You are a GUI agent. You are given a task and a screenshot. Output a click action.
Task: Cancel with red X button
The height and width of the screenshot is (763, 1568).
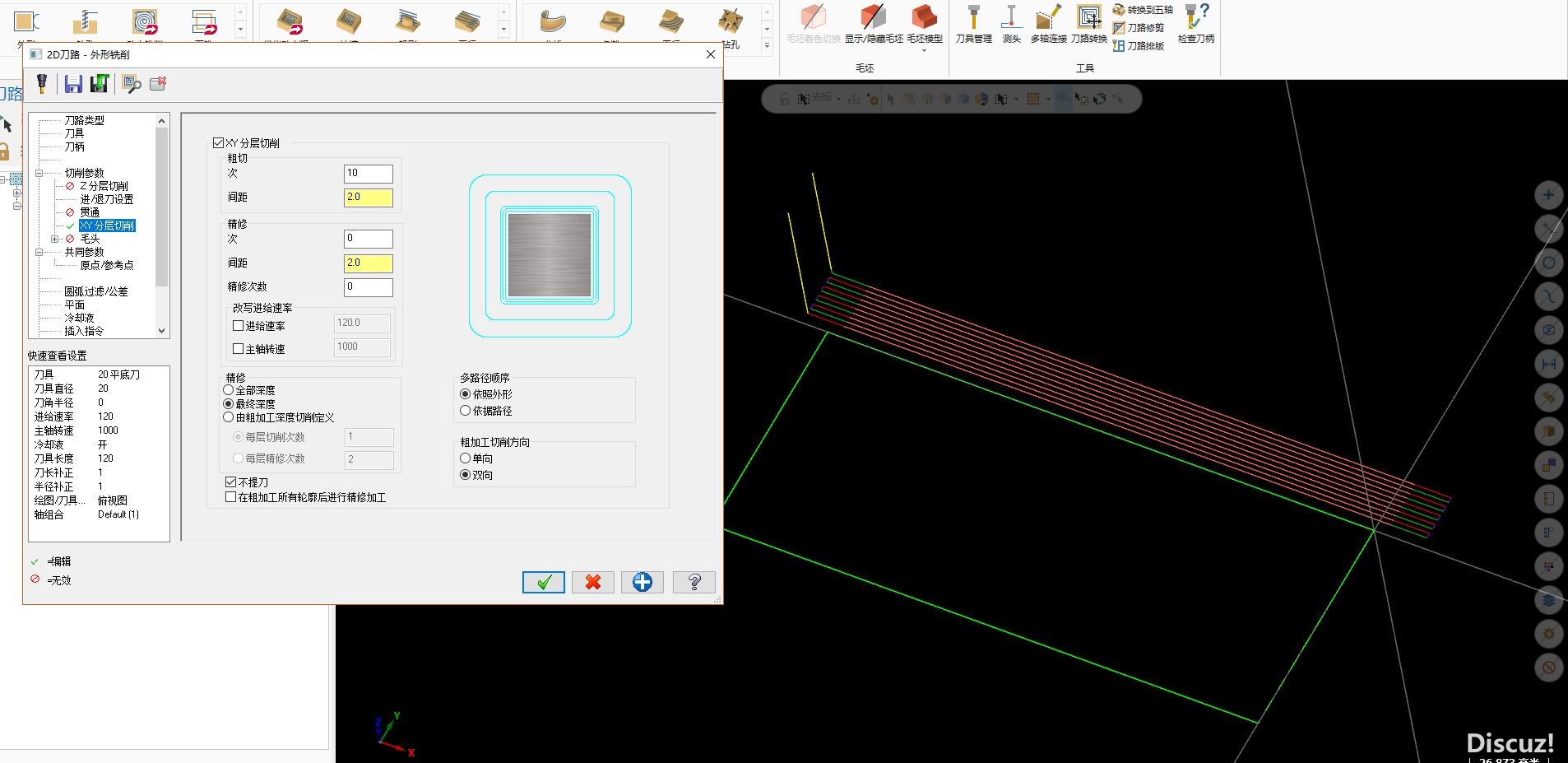[x=593, y=582]
